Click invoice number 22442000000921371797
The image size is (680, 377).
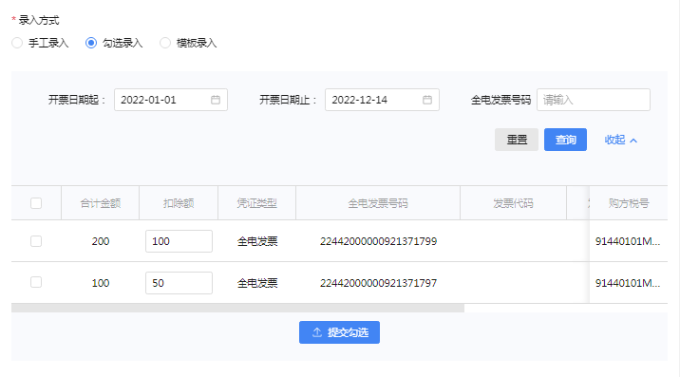378,283
